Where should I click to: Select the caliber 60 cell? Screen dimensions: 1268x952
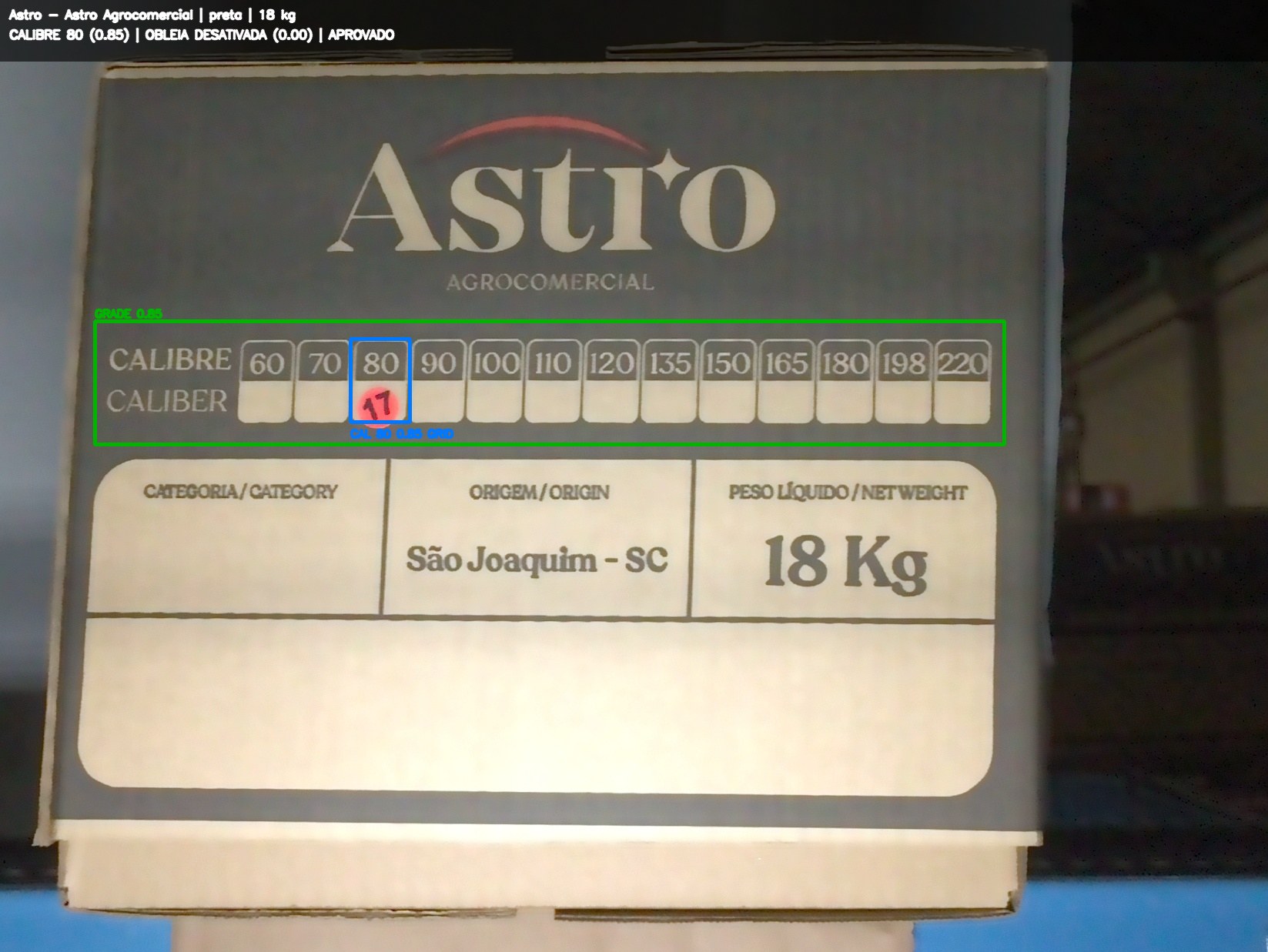click(x=266, y=381)
